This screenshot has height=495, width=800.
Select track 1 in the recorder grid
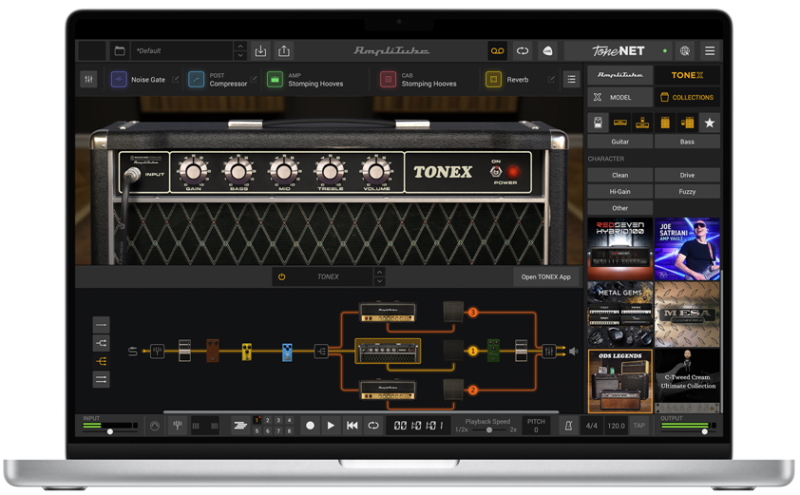point(257,420)
